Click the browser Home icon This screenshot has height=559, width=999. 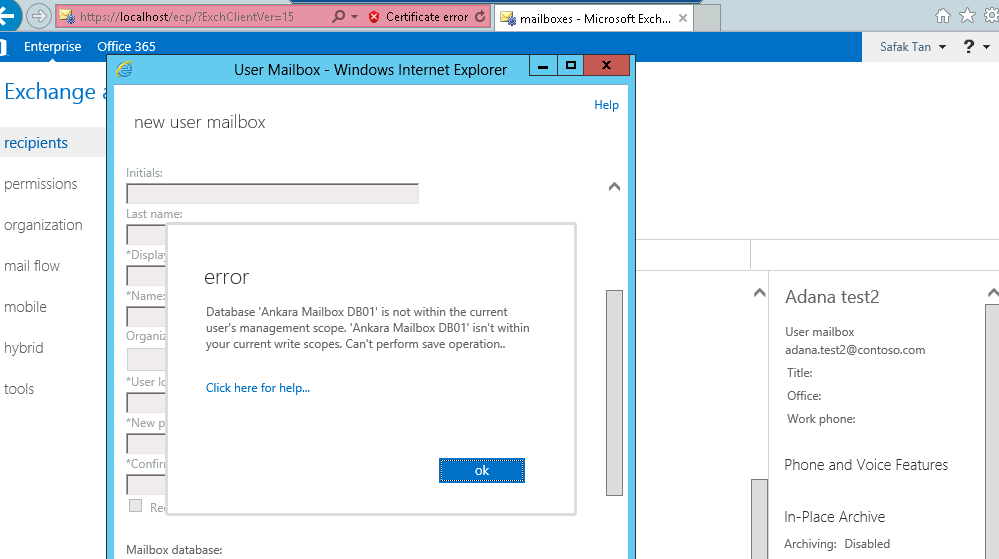[942, 16]
